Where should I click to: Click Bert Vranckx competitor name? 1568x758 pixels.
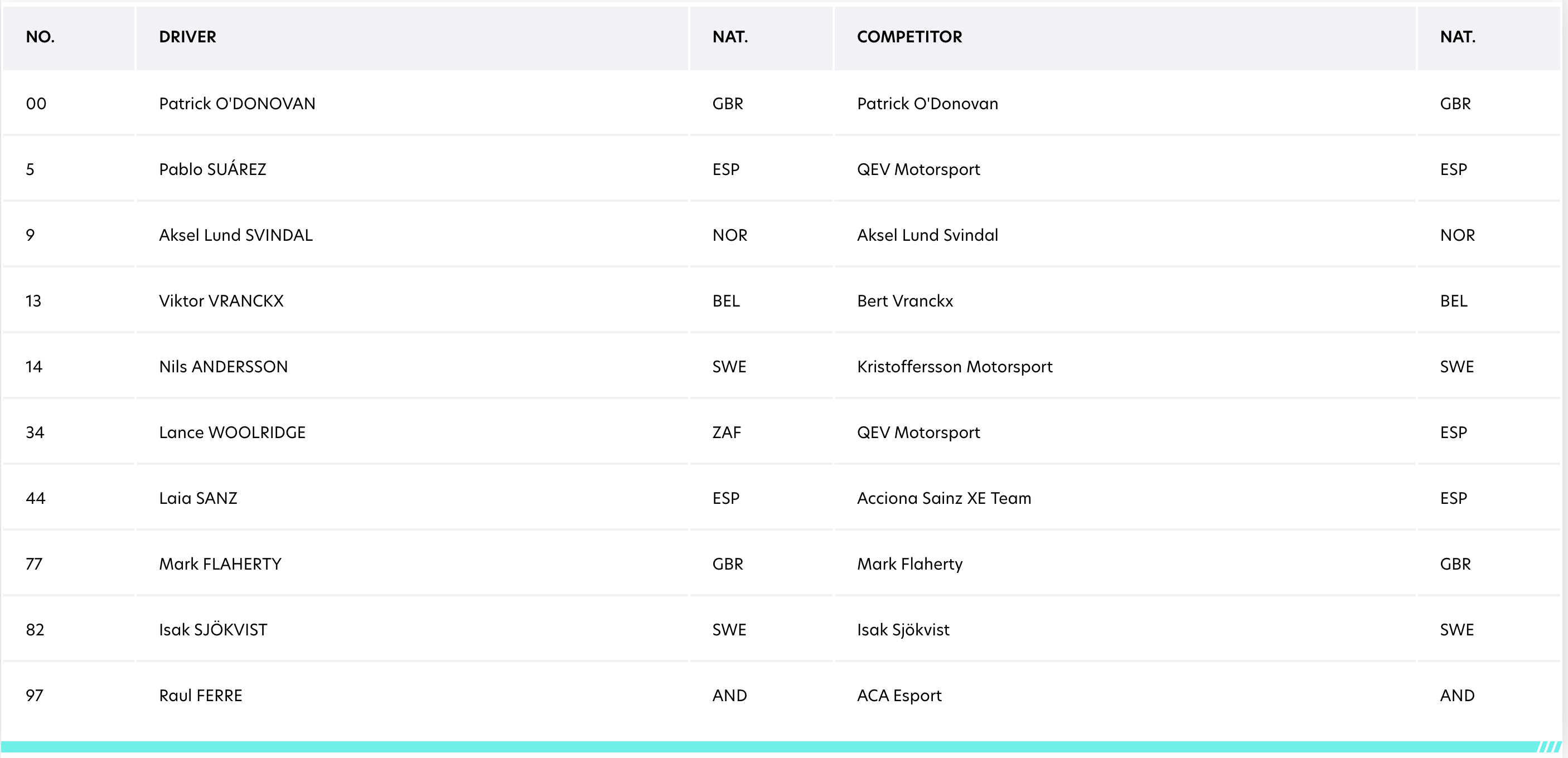904,300
